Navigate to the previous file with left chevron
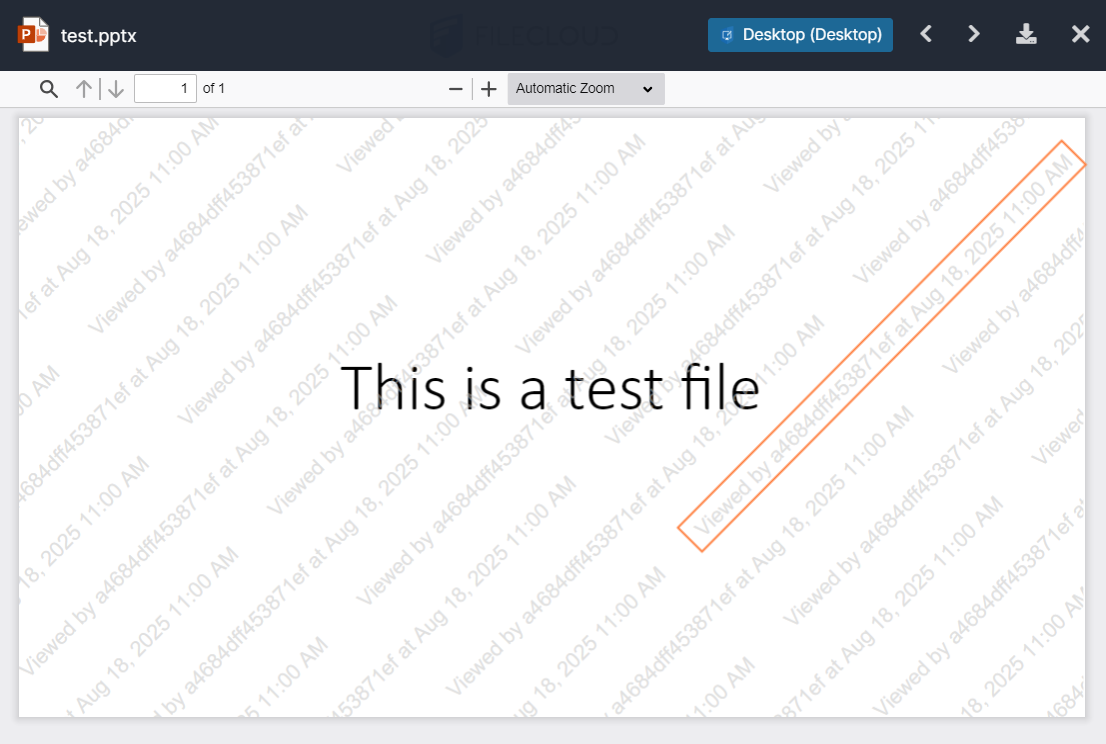This screenshot has height=744, width=1106. 925,33
